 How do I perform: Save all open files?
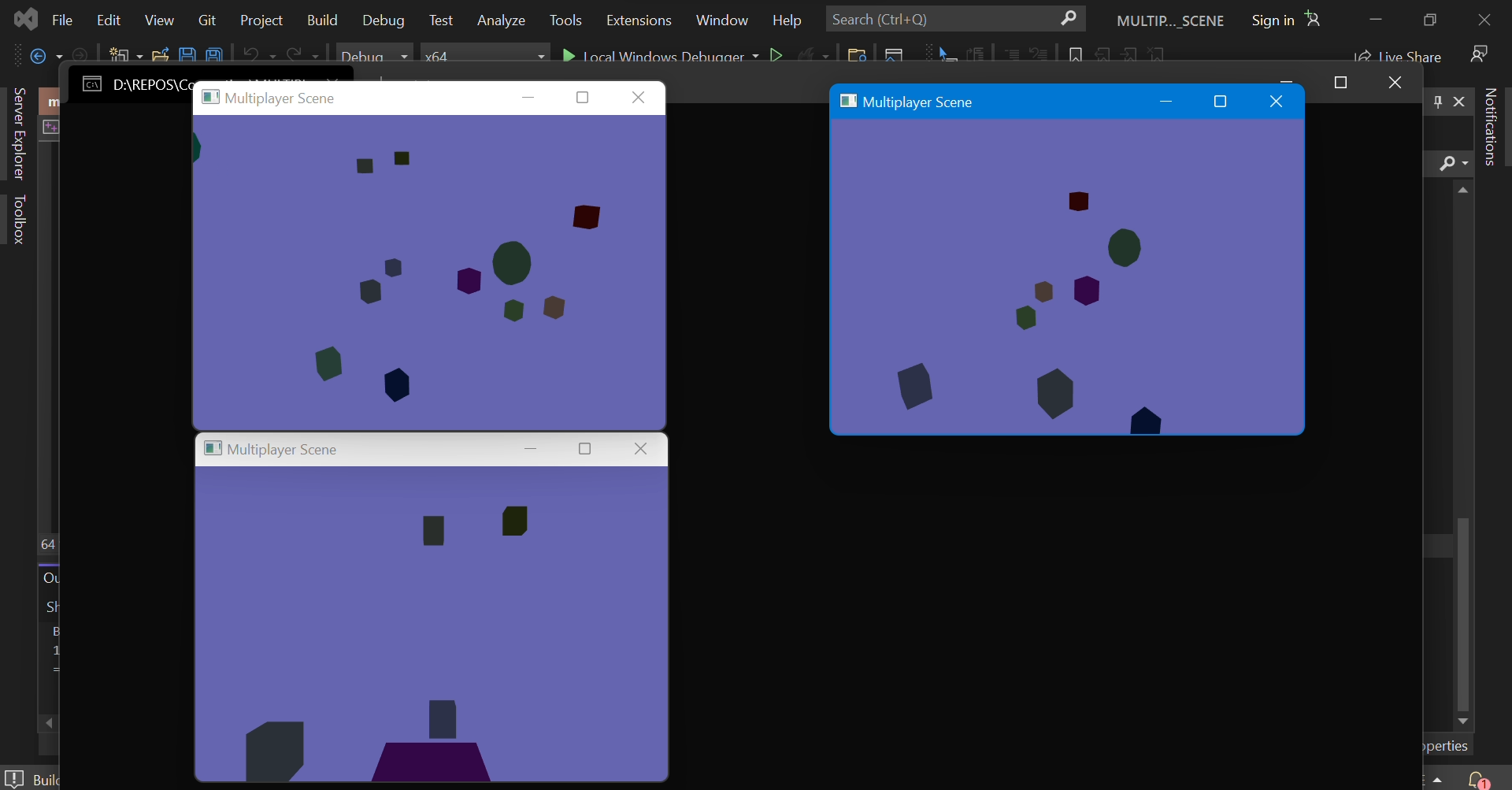(x=213, y=54)
